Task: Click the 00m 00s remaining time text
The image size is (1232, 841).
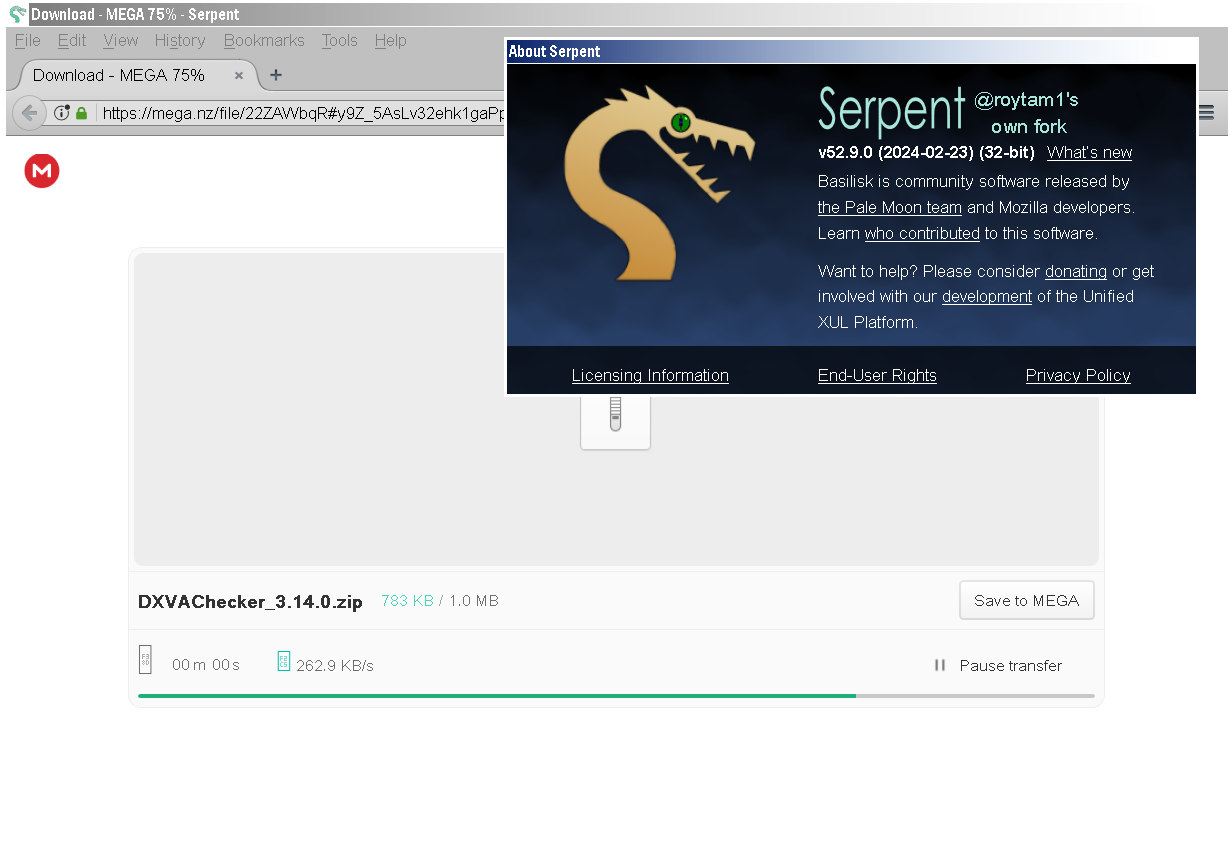Action: click(x=206, y=665)
